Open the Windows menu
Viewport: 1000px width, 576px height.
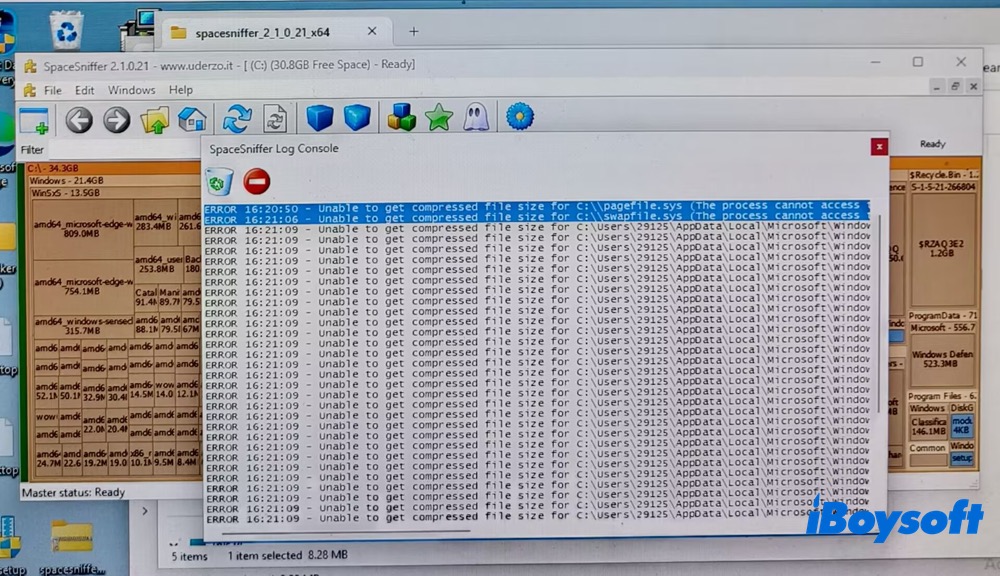(x=131, y=90)
